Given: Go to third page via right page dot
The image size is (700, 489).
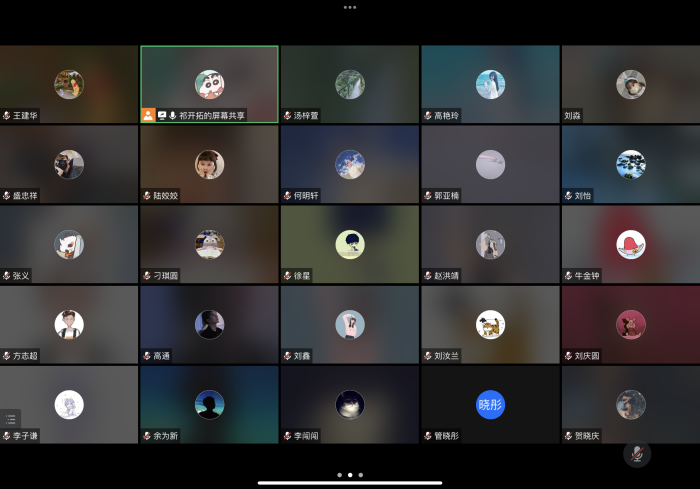Looking at the screenshot, I should pyautogui.click(x=361, y=474).
